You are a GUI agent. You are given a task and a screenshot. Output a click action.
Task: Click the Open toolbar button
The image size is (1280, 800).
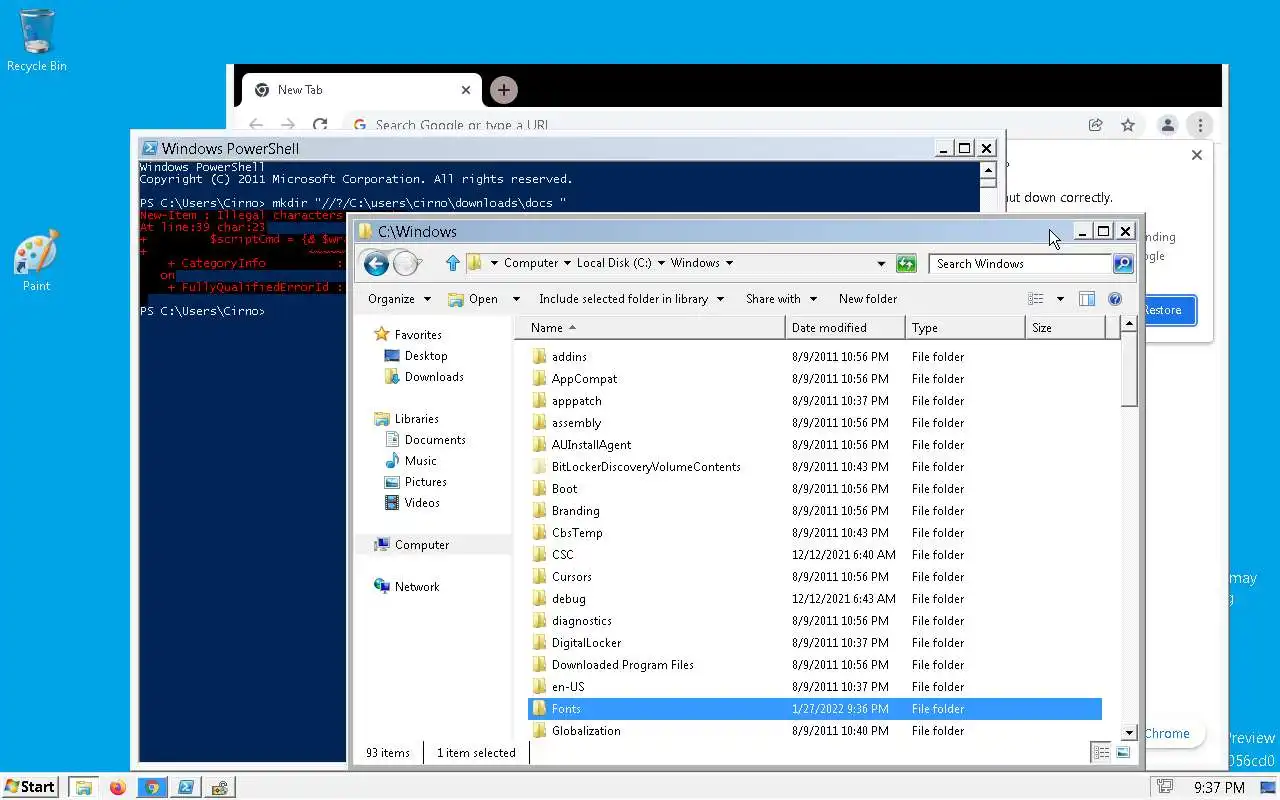point(473,299)
